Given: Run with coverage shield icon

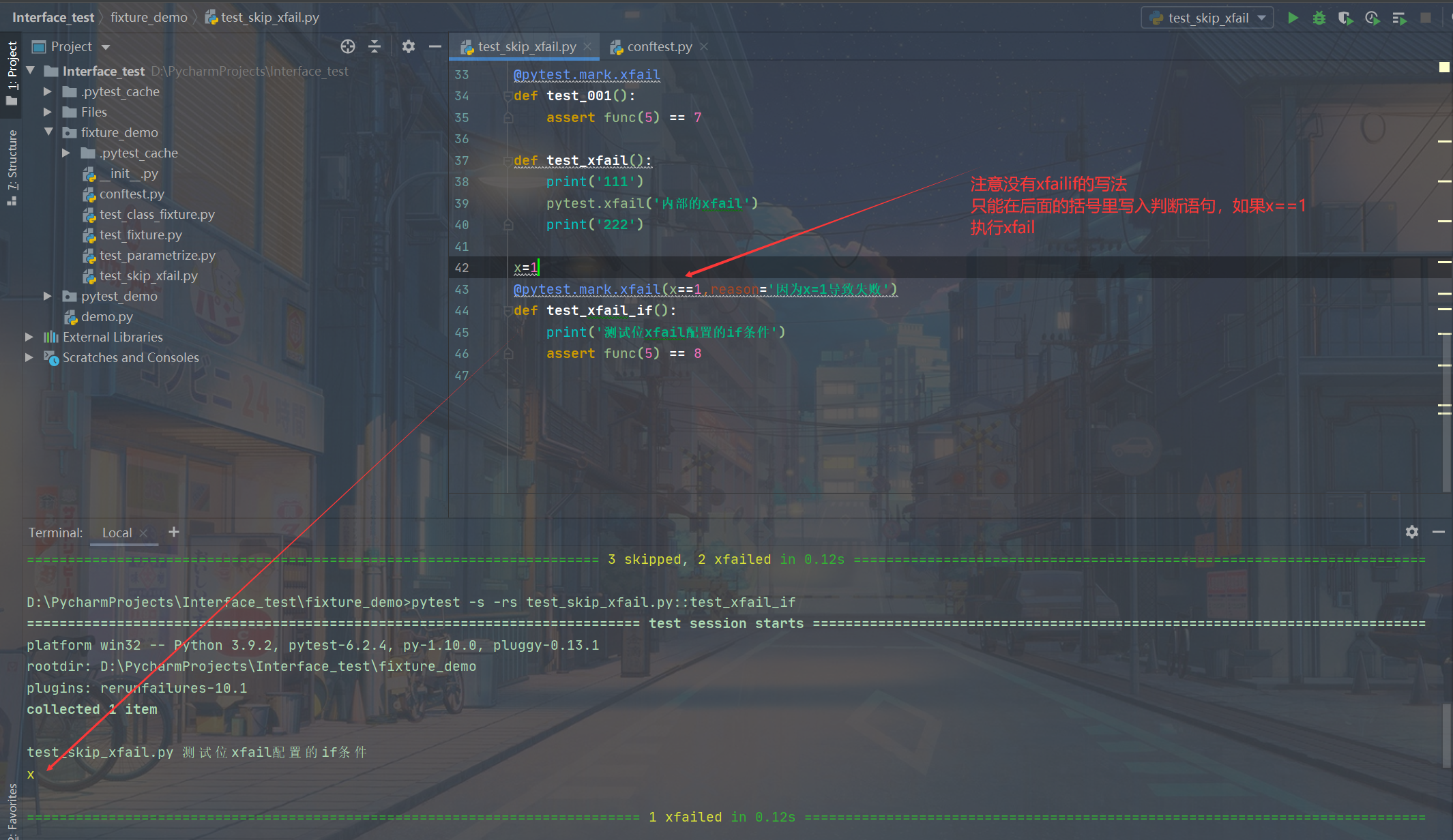Looking at the screenshot, I should click(1345, 18).
